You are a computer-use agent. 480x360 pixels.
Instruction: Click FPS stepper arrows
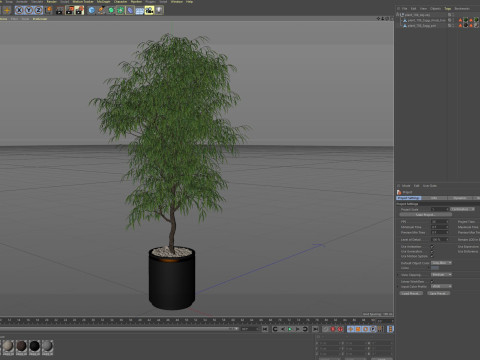[x=447, y=222]
